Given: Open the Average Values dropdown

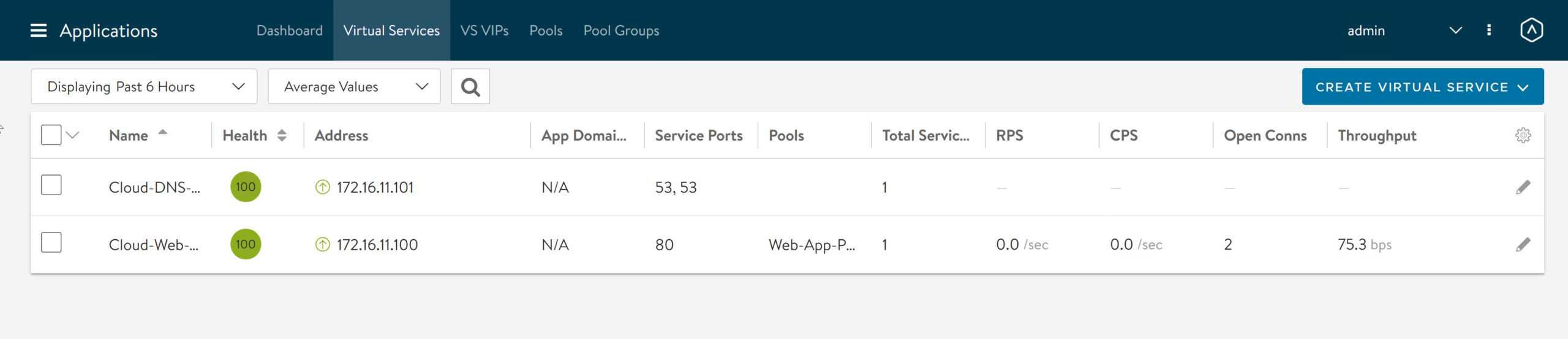Looking at the screenshot, I should tap(354, 87).
